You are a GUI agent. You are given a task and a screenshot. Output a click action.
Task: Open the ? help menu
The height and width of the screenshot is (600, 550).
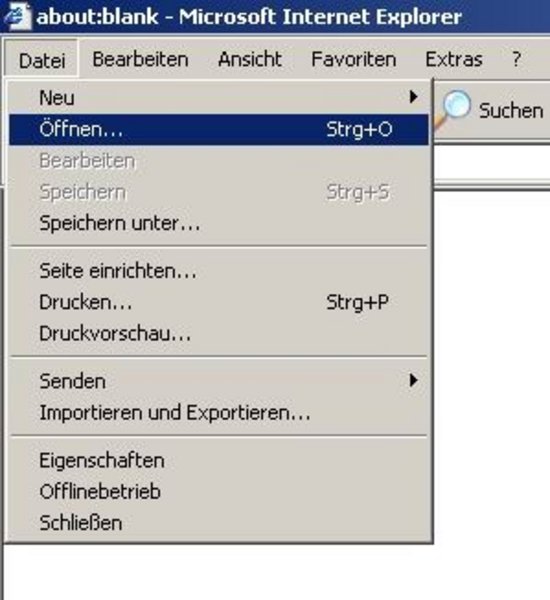pyautogui.click(x=516, y=60)
